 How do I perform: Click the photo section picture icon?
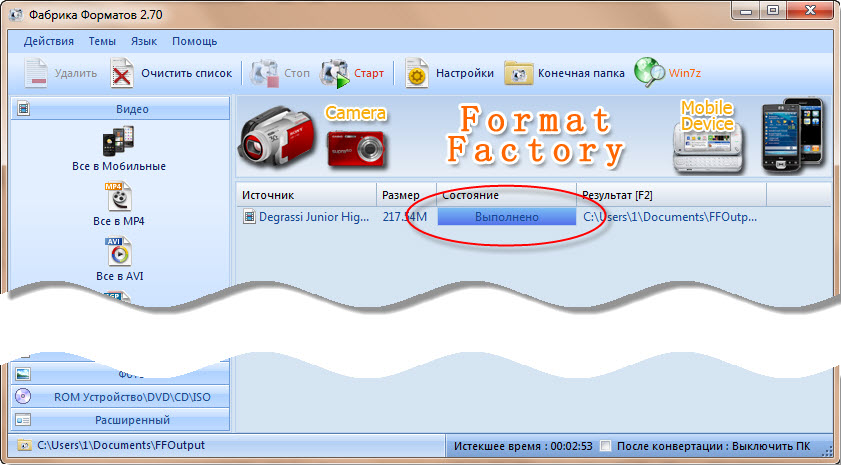[x=23, y=374]
